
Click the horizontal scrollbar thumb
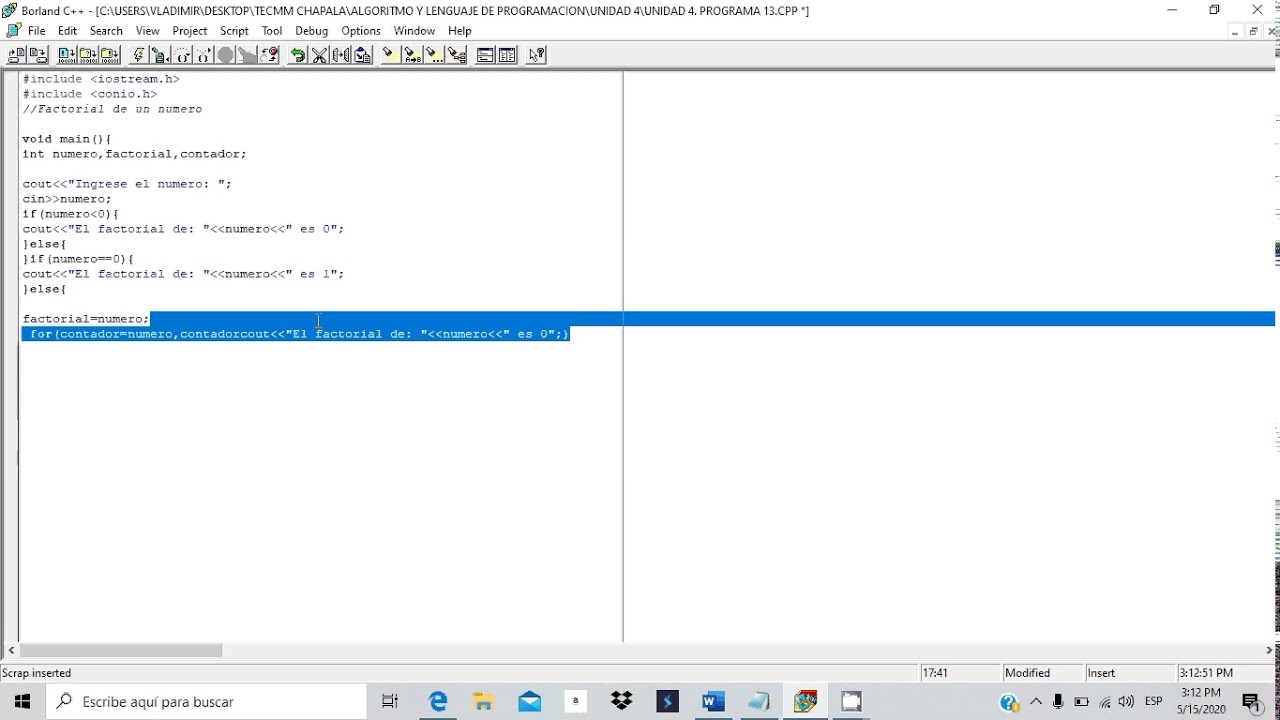coord(121,650)
